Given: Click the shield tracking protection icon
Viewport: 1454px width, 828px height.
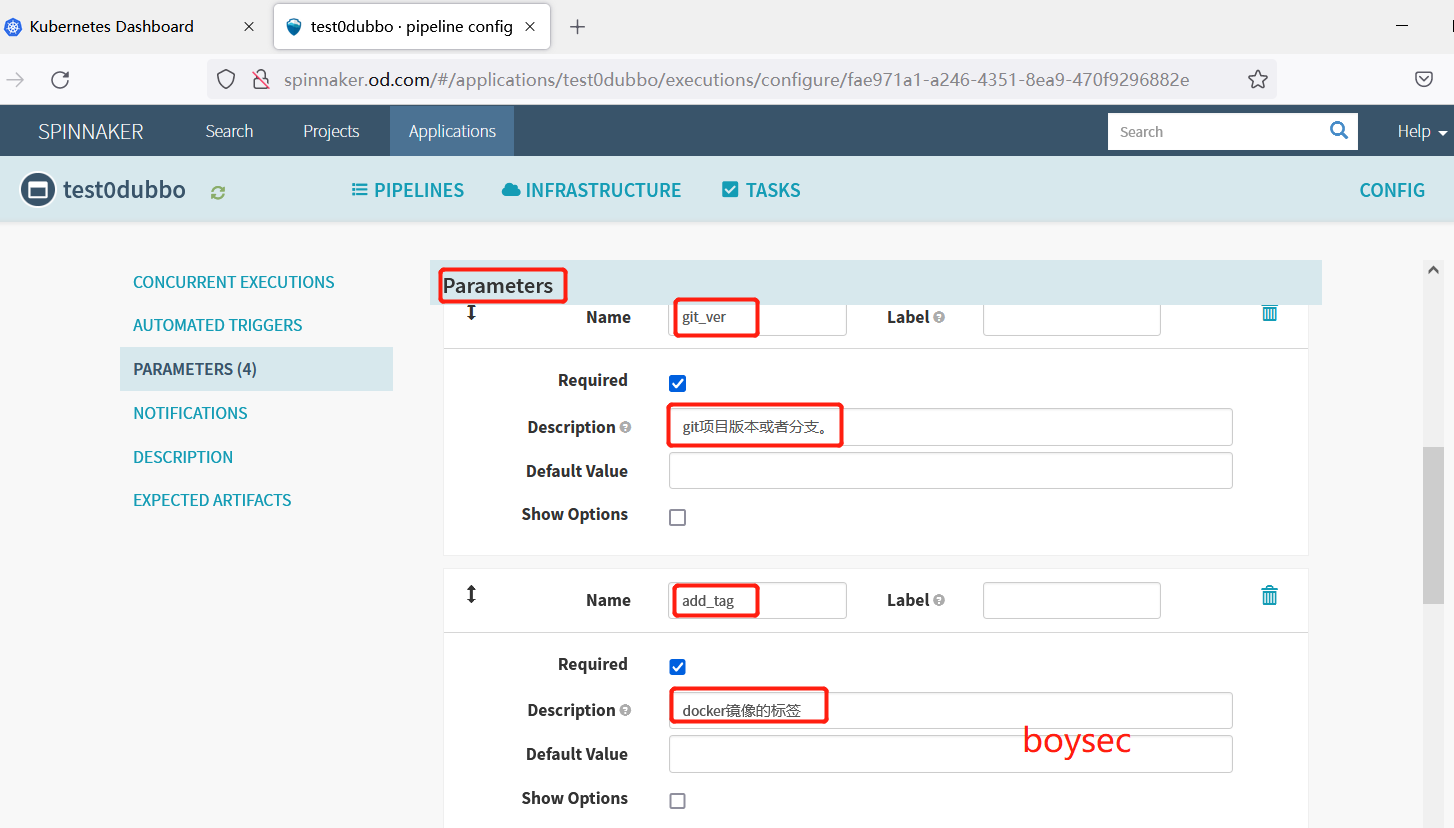Looking at the screenshot, I should pyautogui.click(x=227, y=80).
